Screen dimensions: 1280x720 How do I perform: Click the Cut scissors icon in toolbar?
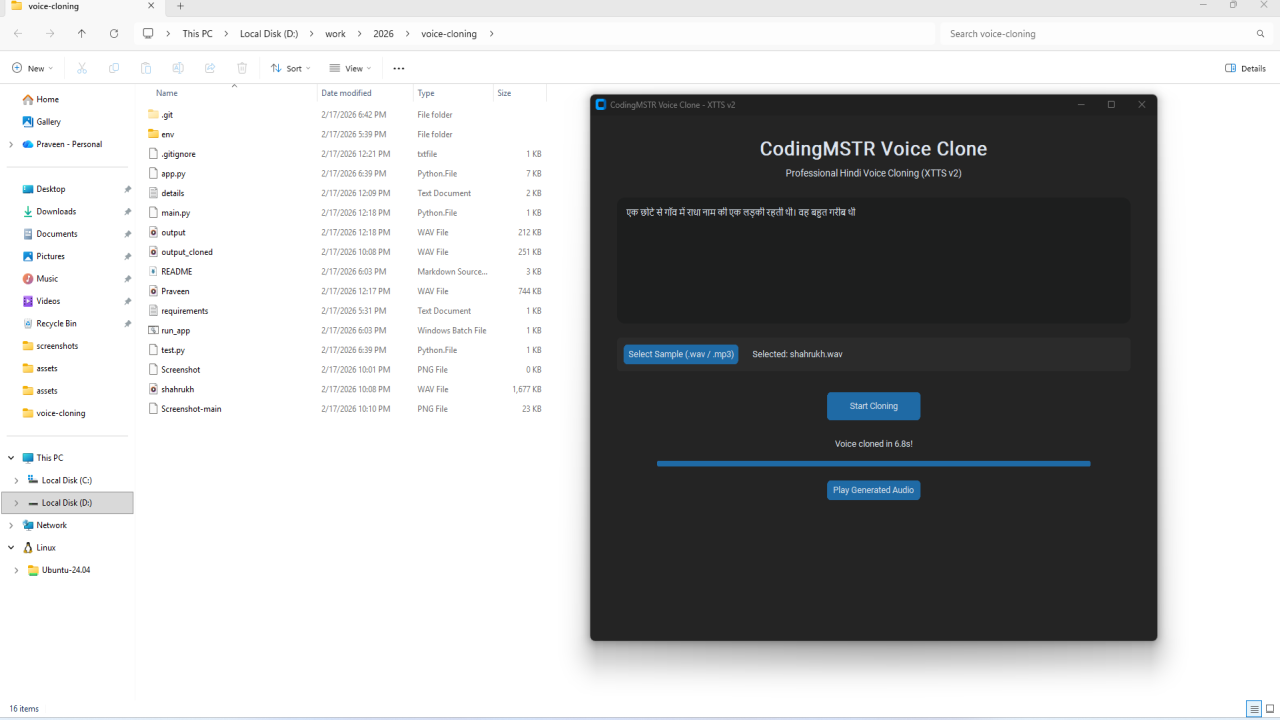point(82,68)
